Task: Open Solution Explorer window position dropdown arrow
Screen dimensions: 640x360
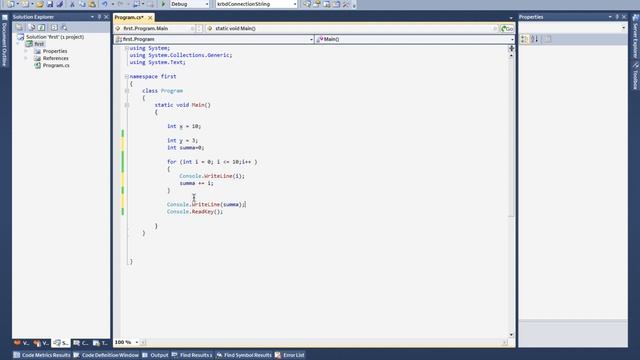Action: point(92,17)
